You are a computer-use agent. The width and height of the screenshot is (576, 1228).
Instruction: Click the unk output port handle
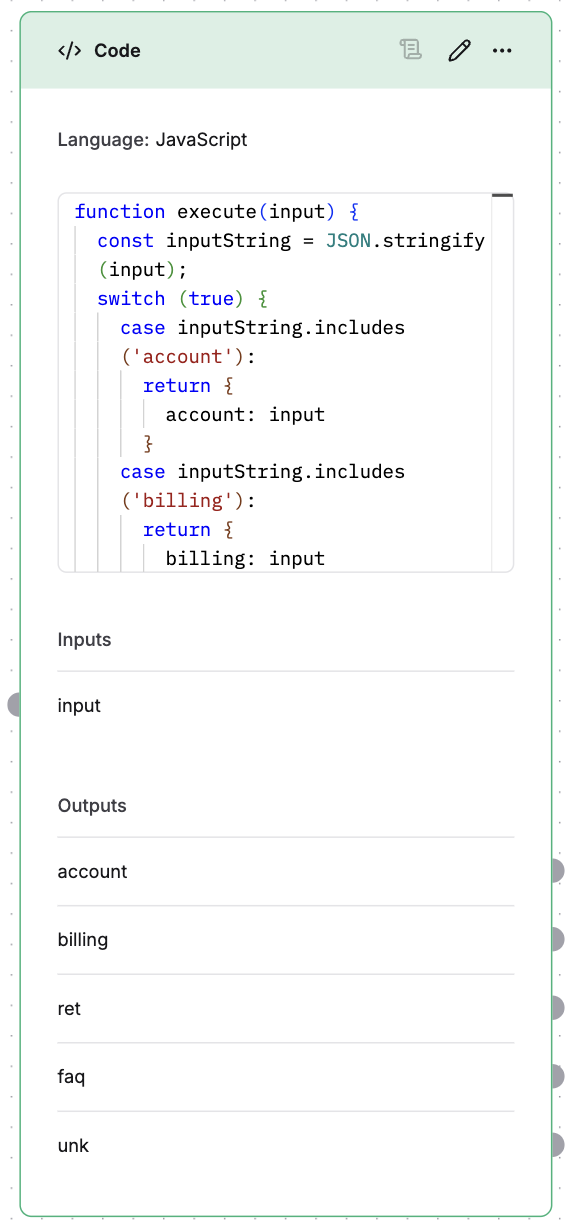point(560,1145)
